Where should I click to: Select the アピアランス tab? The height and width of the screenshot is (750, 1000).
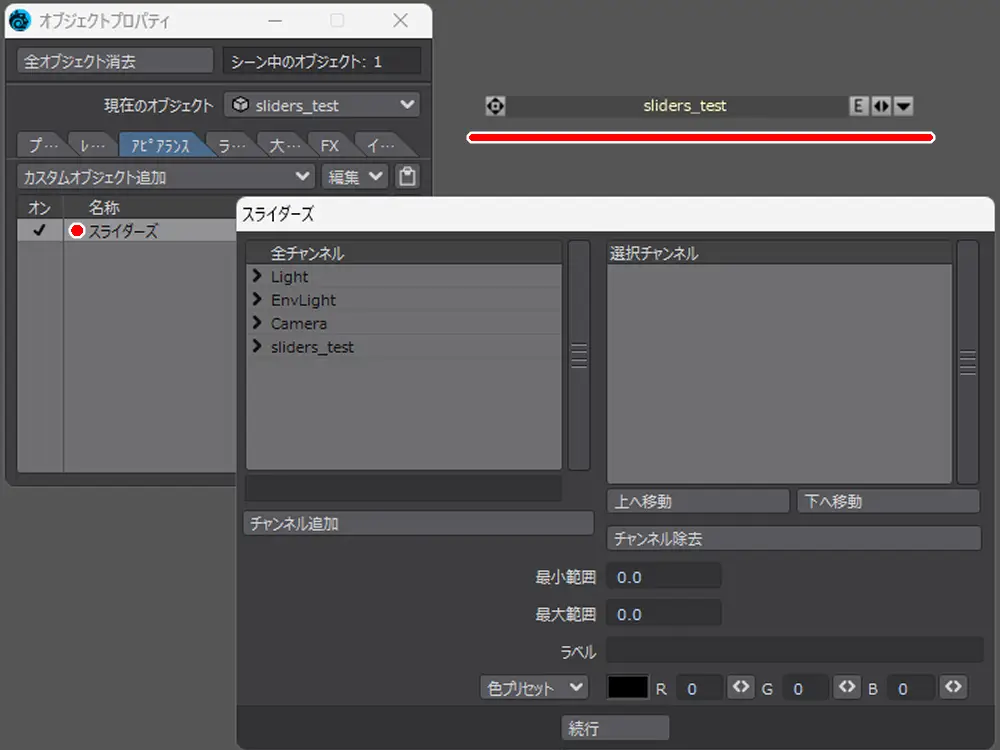coord(161,146)
